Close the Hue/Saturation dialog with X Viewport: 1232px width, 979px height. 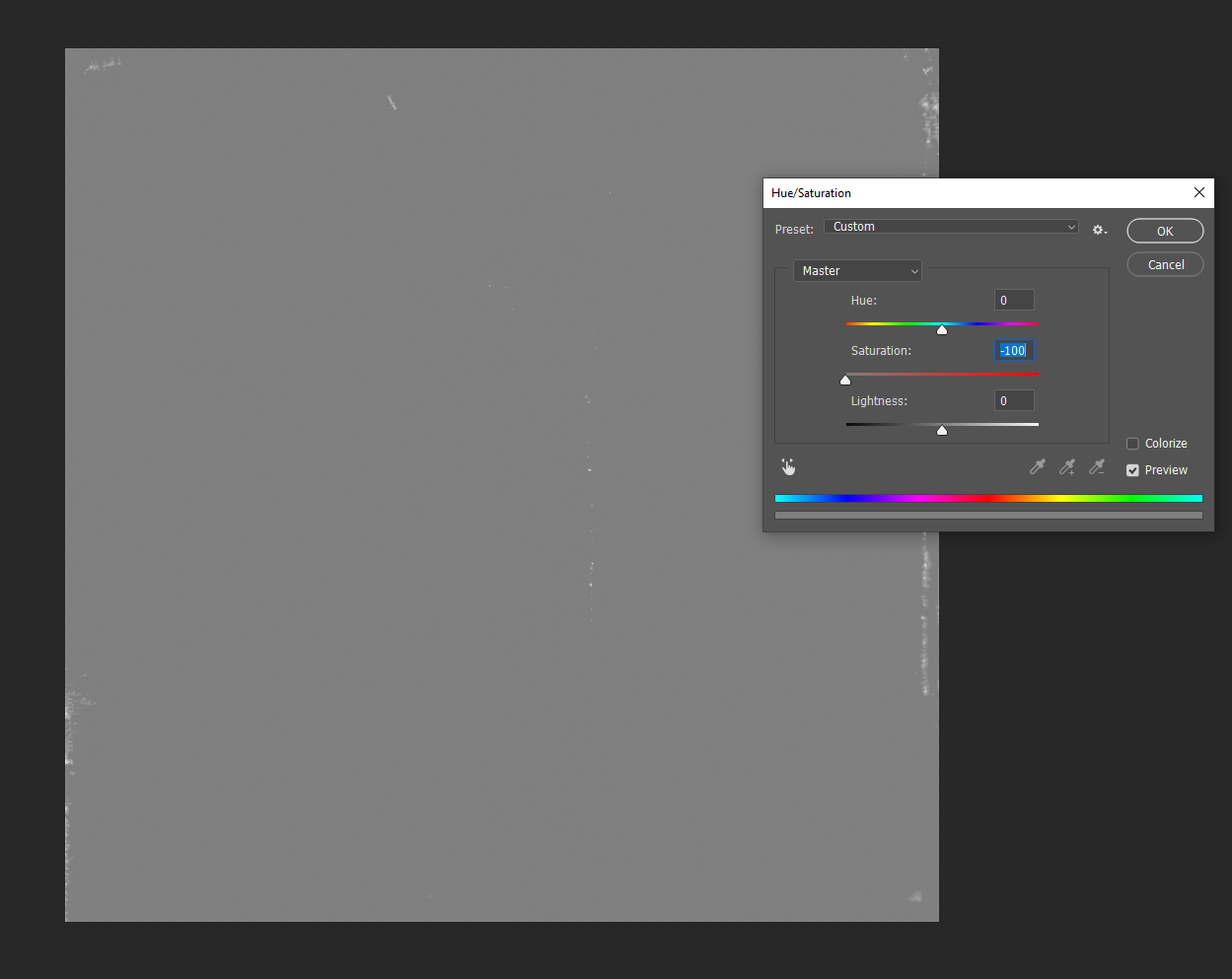coord(1198,192)
